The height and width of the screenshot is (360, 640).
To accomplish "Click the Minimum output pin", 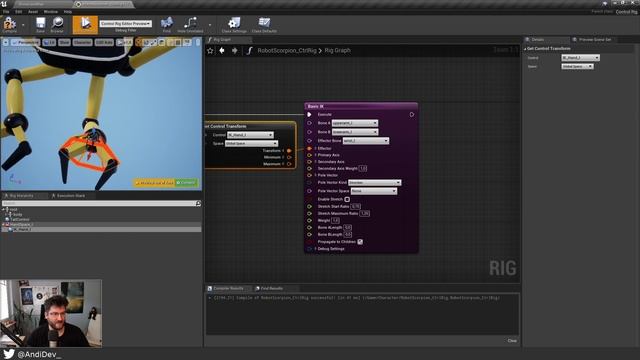I will point(289,157).
